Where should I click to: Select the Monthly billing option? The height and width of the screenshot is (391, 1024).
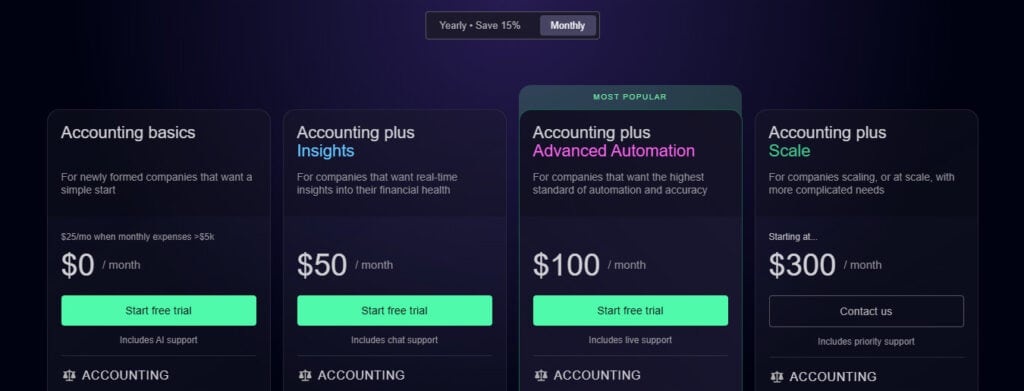tap(568, 25)
